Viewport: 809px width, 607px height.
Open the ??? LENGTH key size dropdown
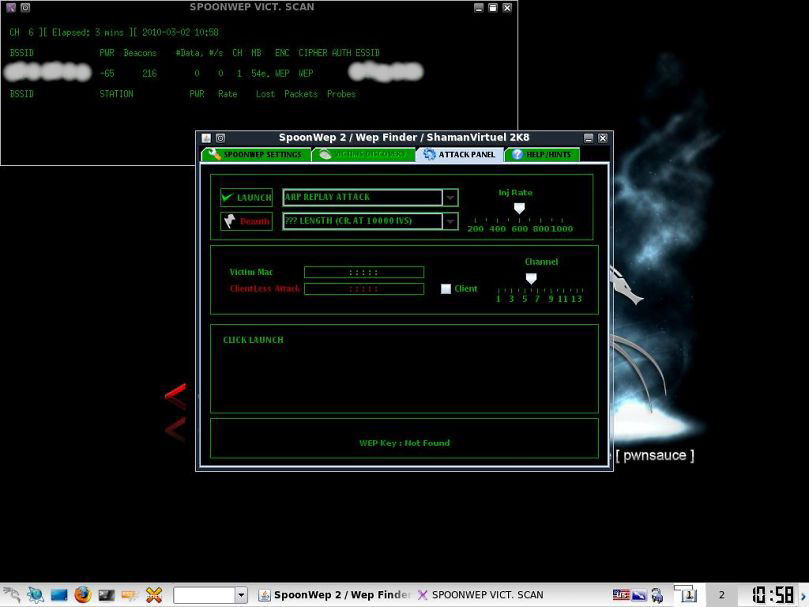[450, 221]
